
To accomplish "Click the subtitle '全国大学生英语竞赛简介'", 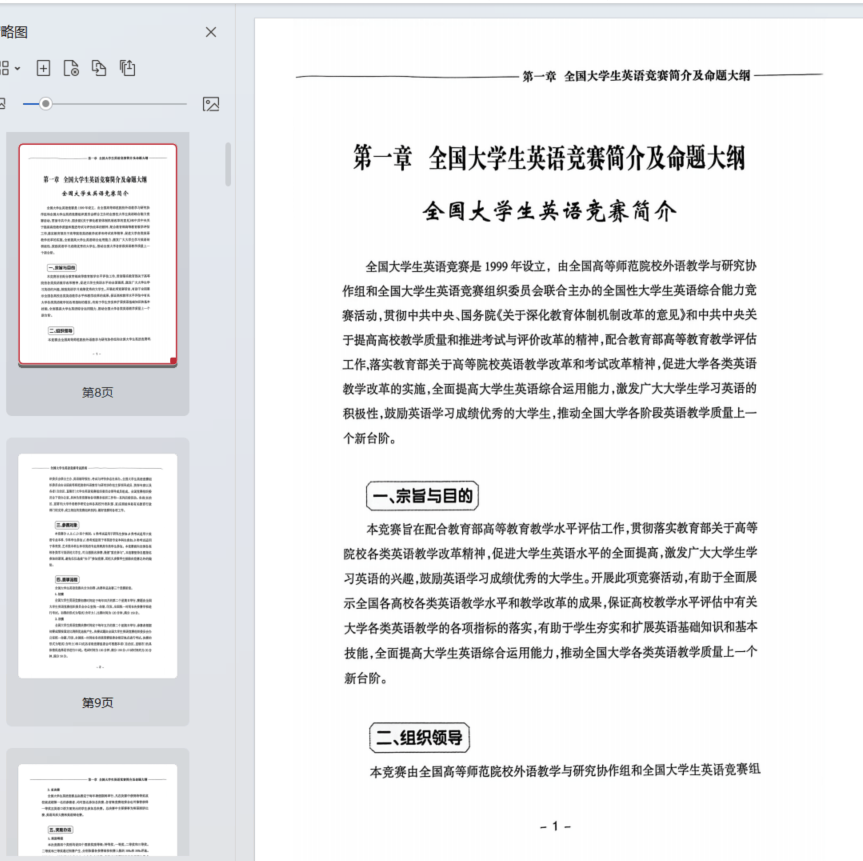I will (549, 211).
